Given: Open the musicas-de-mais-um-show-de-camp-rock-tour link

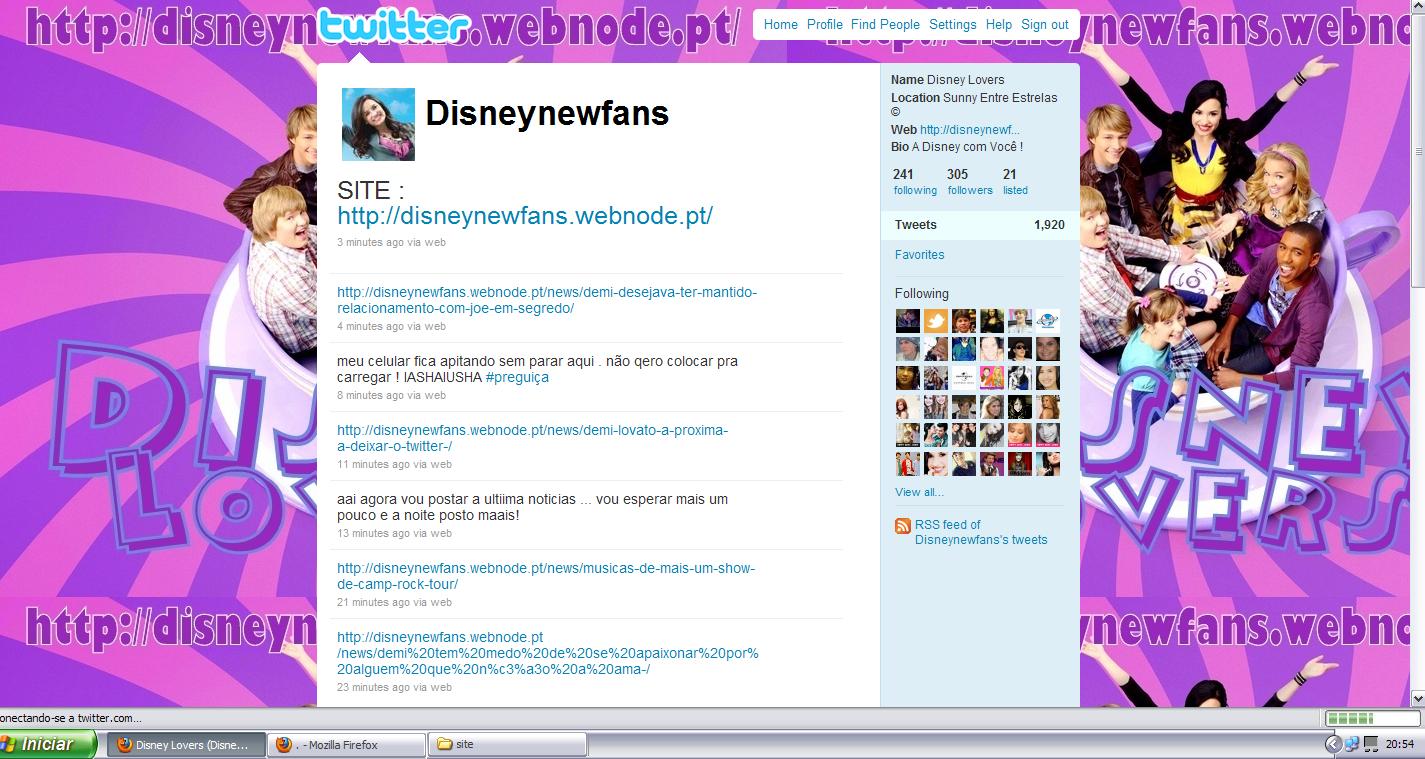Looking at the screenshot, I should pyautogui.click(x=546, y=576).
